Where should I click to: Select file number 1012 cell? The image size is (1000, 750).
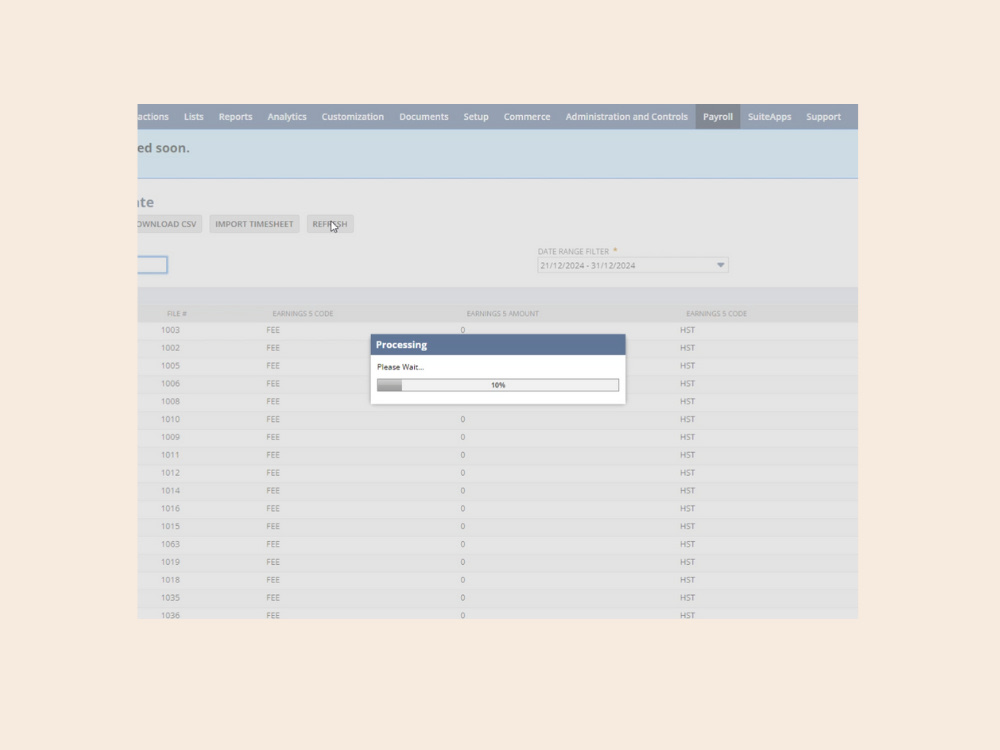click(170, 473)
